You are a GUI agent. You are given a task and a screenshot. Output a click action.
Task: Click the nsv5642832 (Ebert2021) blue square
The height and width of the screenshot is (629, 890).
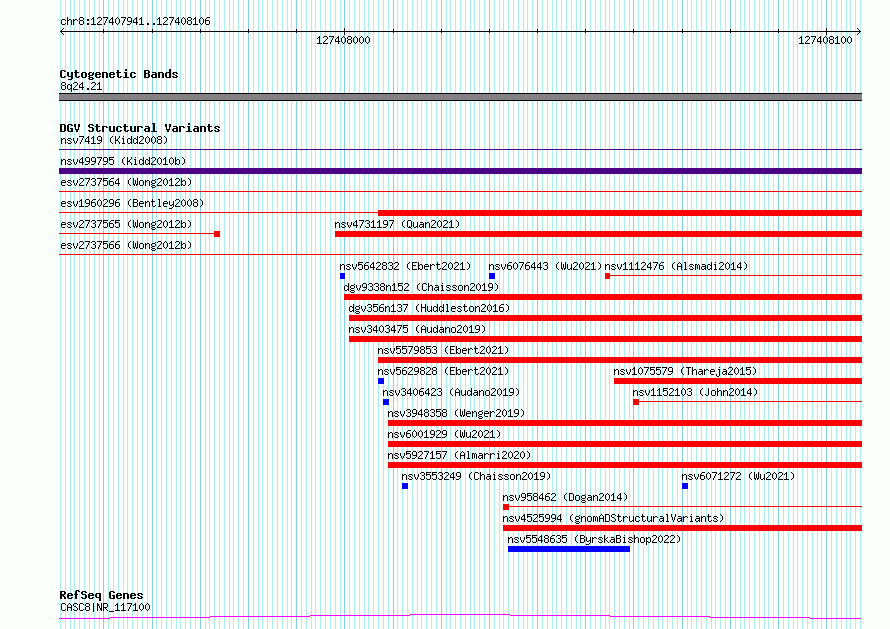click(342, 276)
